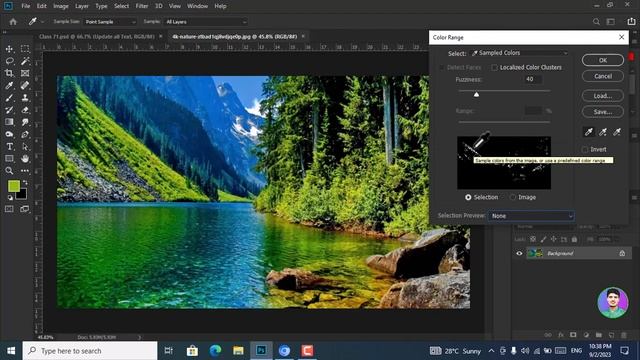640x360 pixels.
Task: Click the Fuzziness value field
Action: pyautogui.click(x=533, y=79)
